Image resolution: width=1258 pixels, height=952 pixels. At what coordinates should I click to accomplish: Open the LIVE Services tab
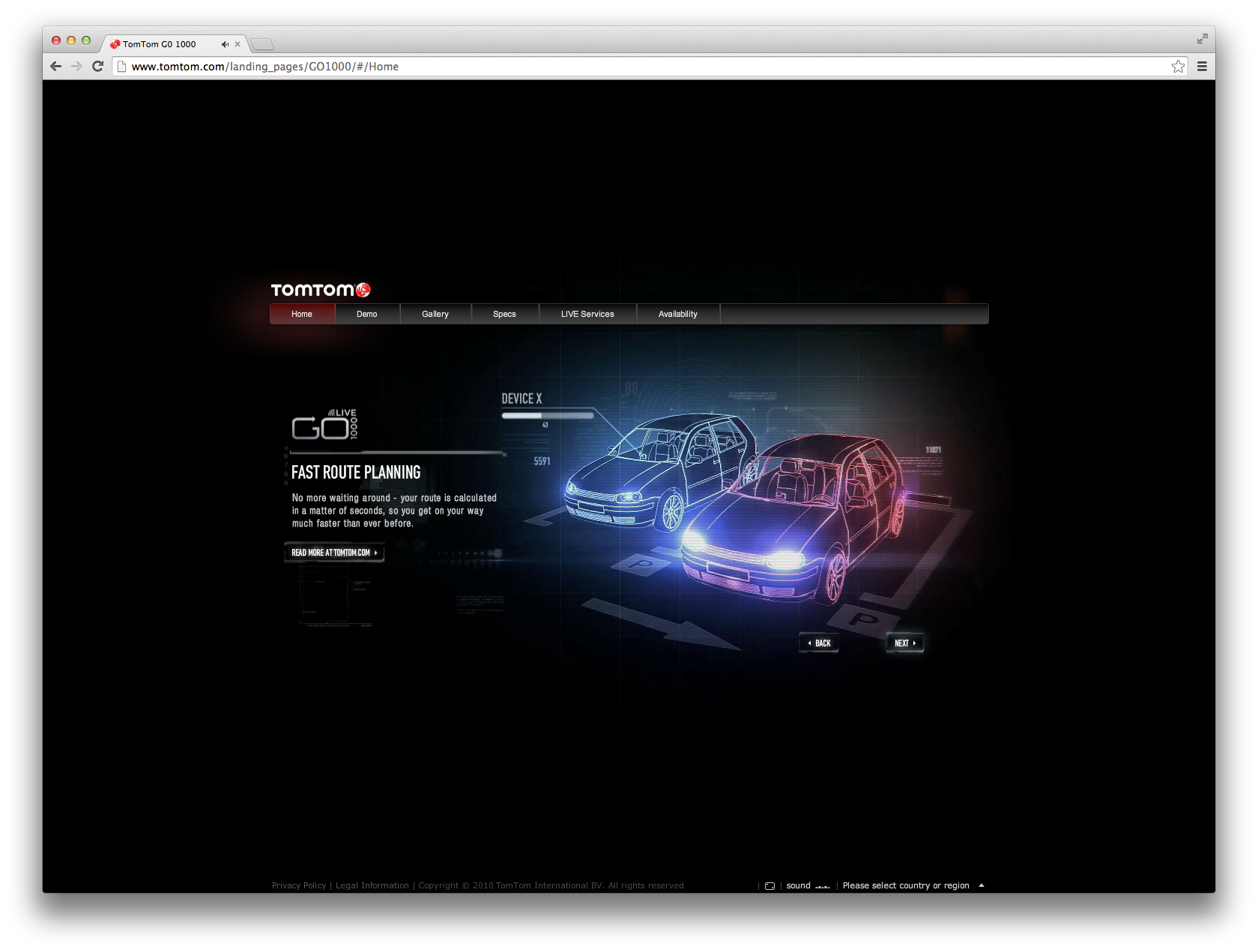587,314
